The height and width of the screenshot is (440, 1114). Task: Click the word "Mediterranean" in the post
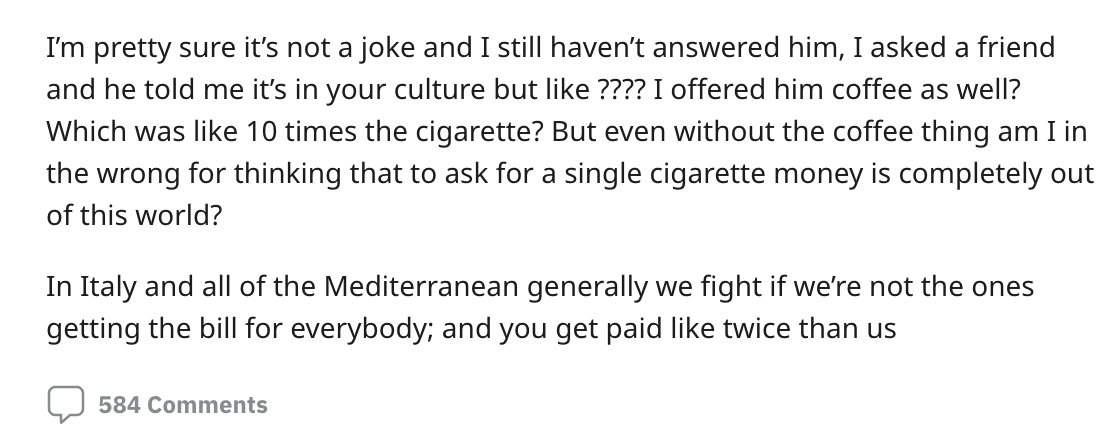coord(419,287)
